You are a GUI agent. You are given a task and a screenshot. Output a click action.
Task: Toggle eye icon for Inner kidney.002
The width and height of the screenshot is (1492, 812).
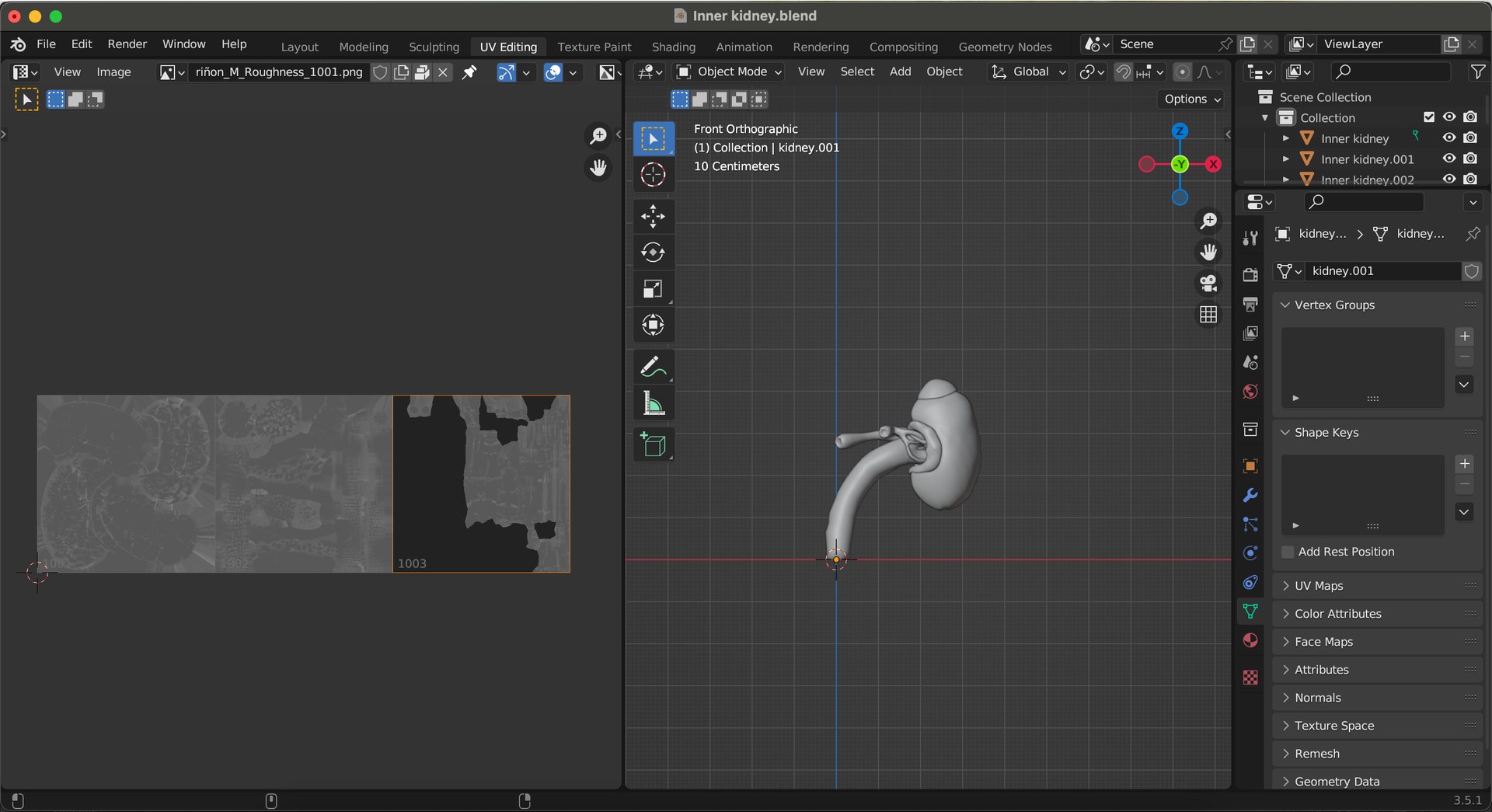click(x=1449, y=179)
